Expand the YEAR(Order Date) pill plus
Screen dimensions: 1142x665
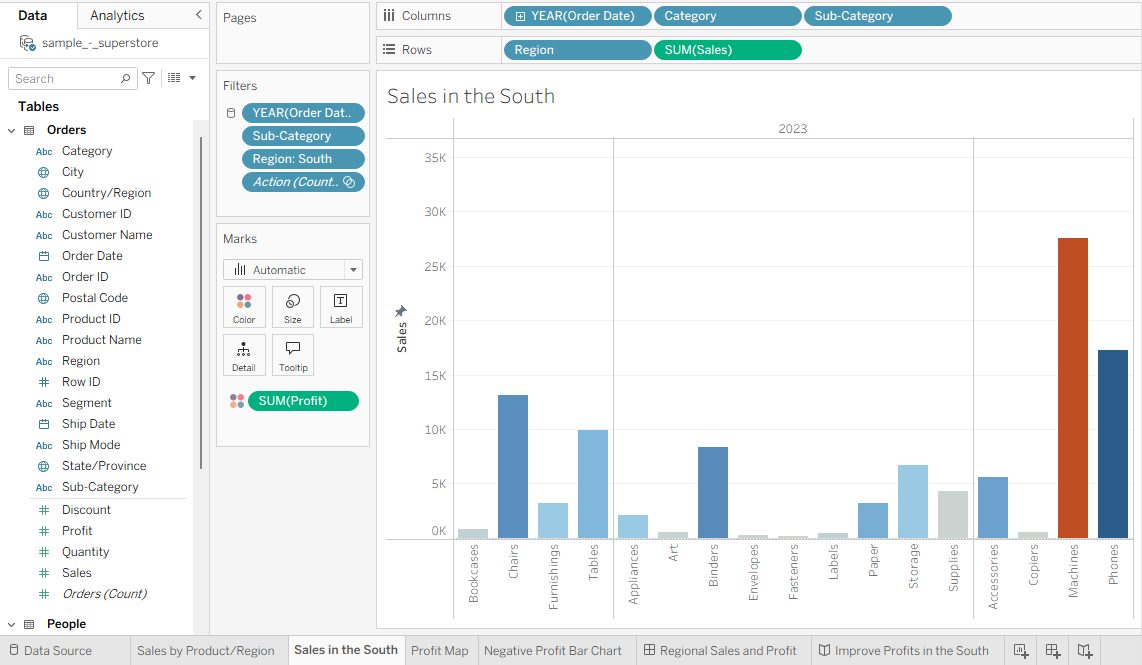pos(520,16)
